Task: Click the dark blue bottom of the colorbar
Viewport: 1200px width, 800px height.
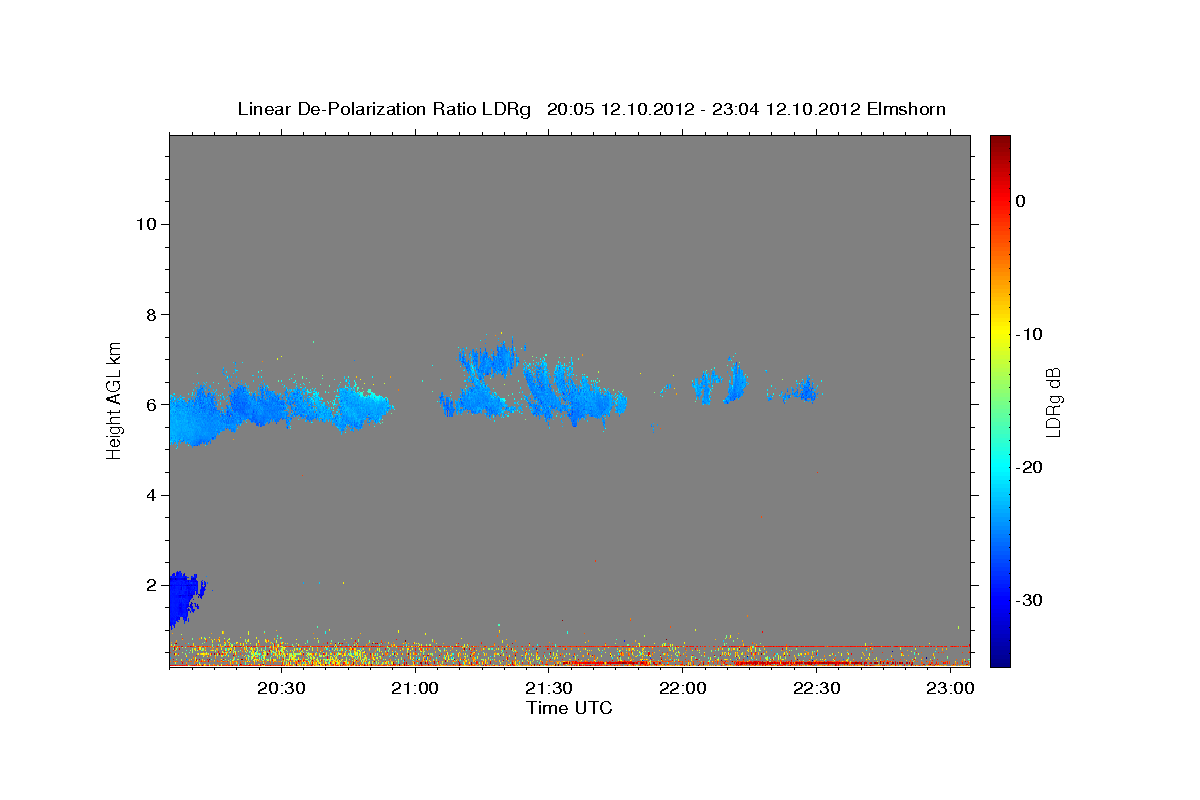Action: point(1000,657)
